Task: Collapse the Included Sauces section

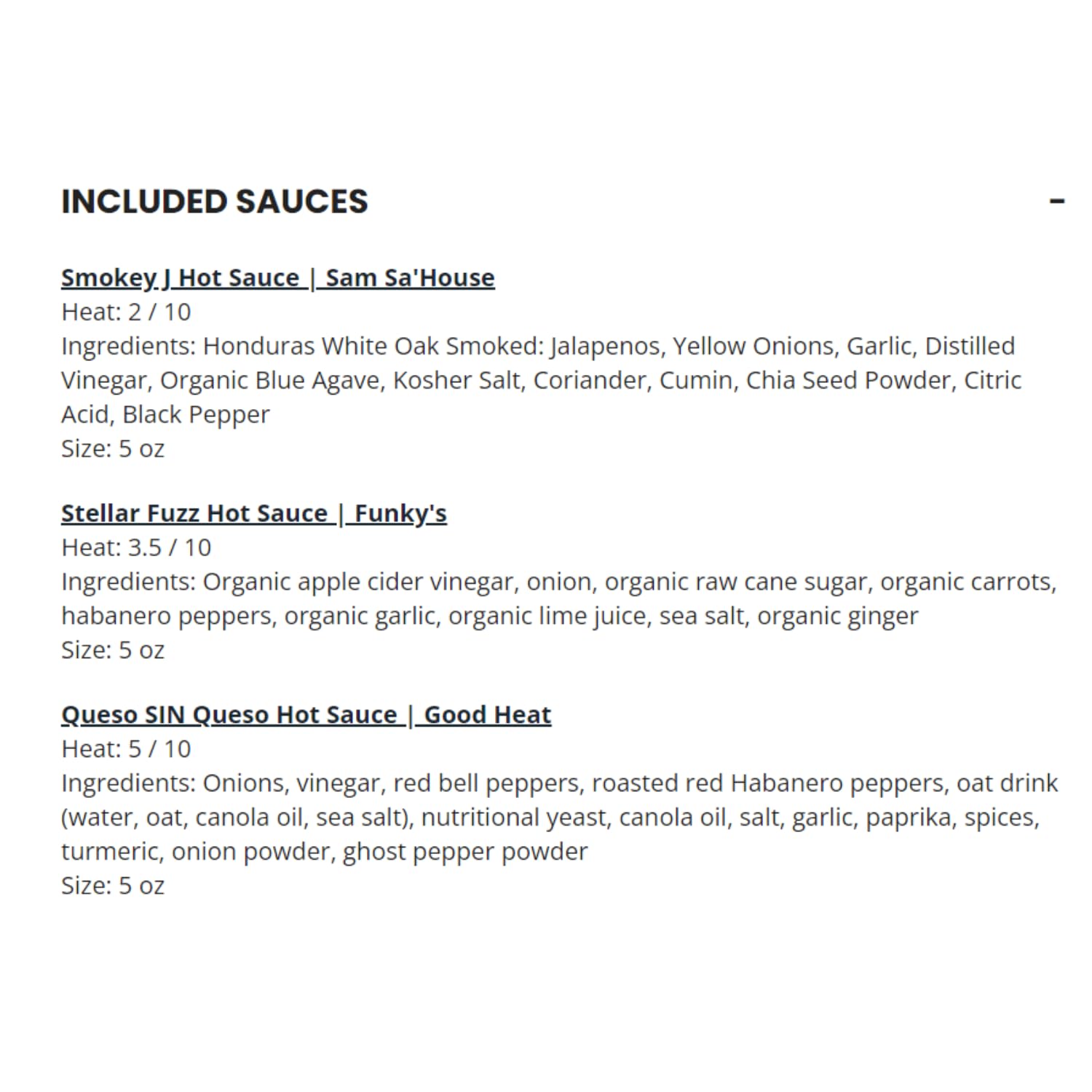Action: [x=1057, y=201]
